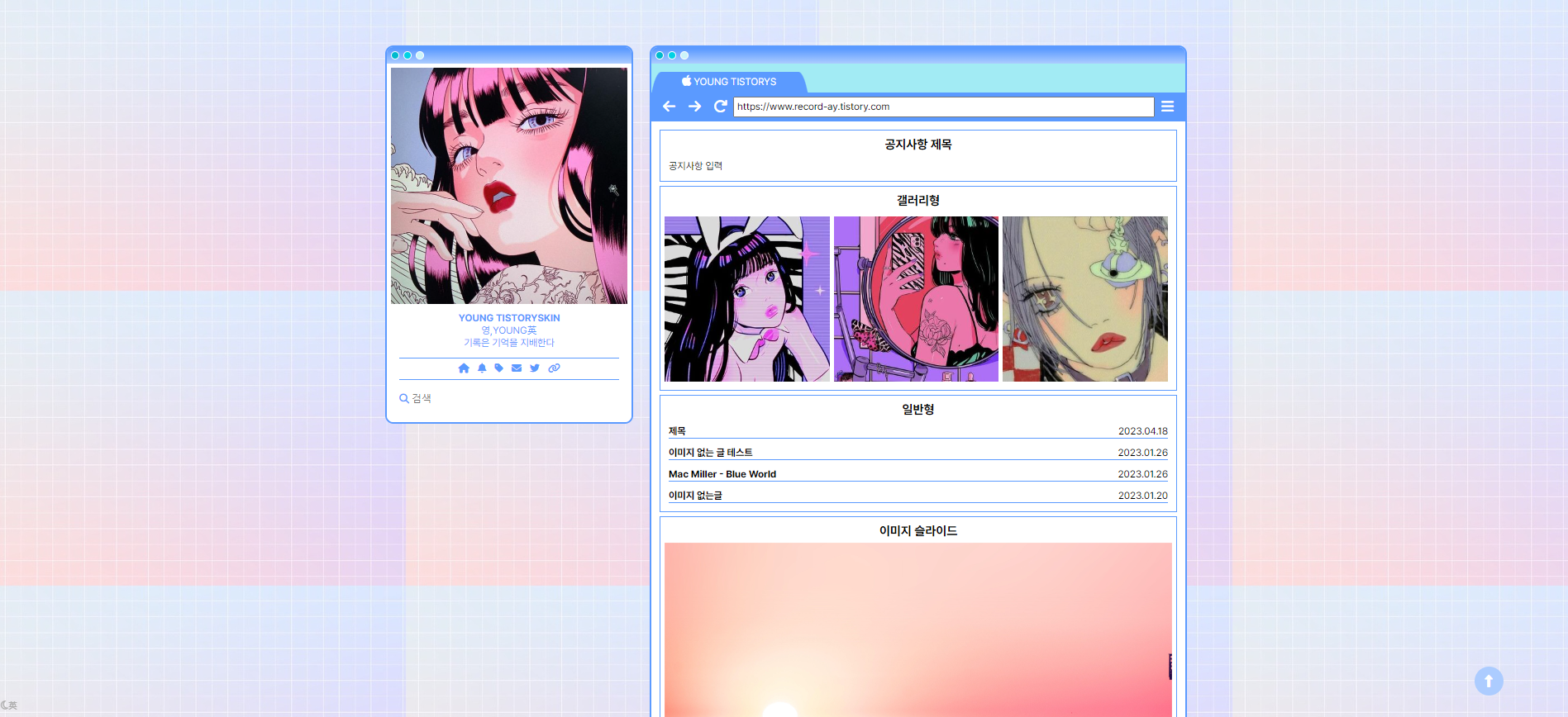
Task: Click the apple icon in YOUNG TISTORYS tab
Action: pyautogui.click(x=686, y=81)
